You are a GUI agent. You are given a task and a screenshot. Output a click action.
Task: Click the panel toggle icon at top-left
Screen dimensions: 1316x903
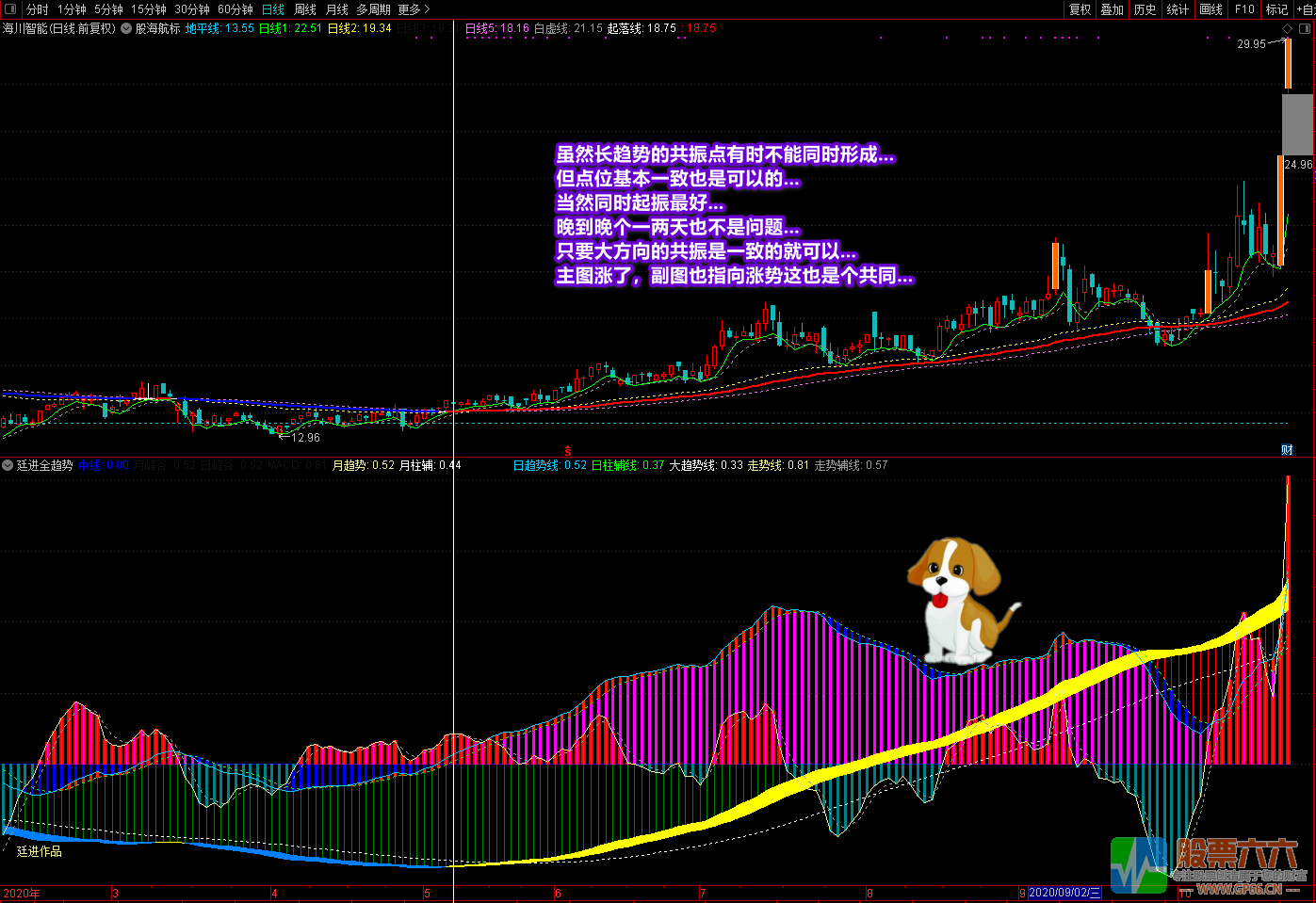click(x=10, y=9)
